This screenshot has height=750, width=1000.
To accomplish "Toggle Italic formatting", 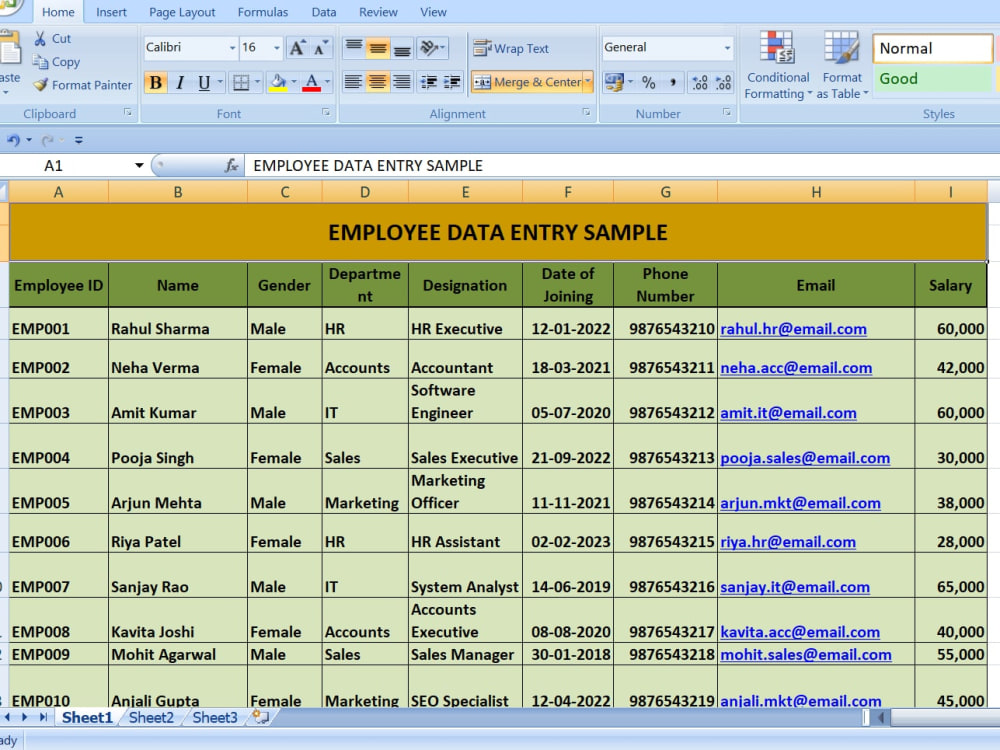I will pos(180,82).
